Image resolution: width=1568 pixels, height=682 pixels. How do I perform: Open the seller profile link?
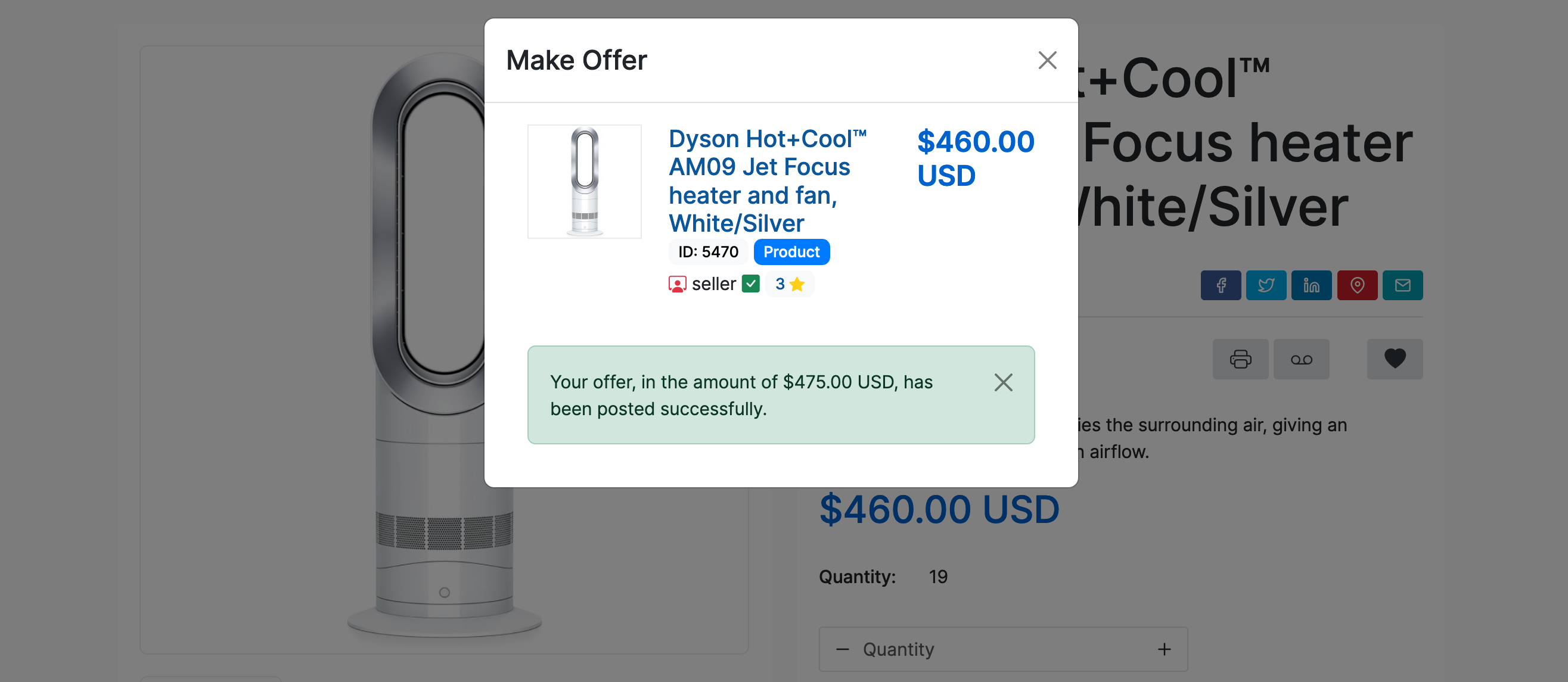713,284
